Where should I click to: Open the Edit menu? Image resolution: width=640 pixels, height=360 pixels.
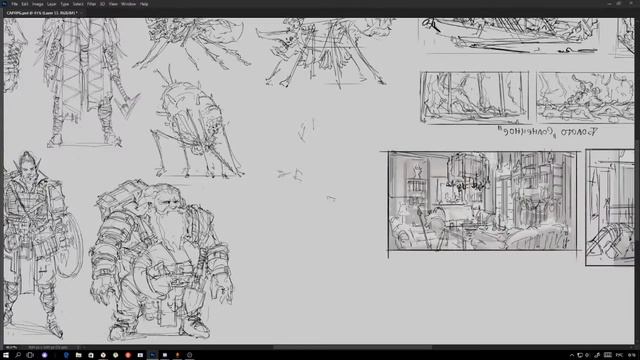[x=25, y=4]
